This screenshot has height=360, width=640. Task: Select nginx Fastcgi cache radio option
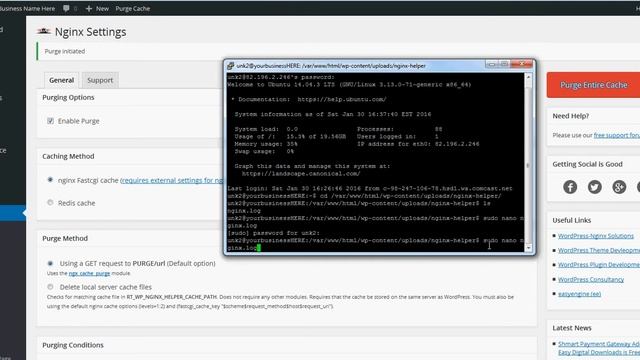coord(50,180)
